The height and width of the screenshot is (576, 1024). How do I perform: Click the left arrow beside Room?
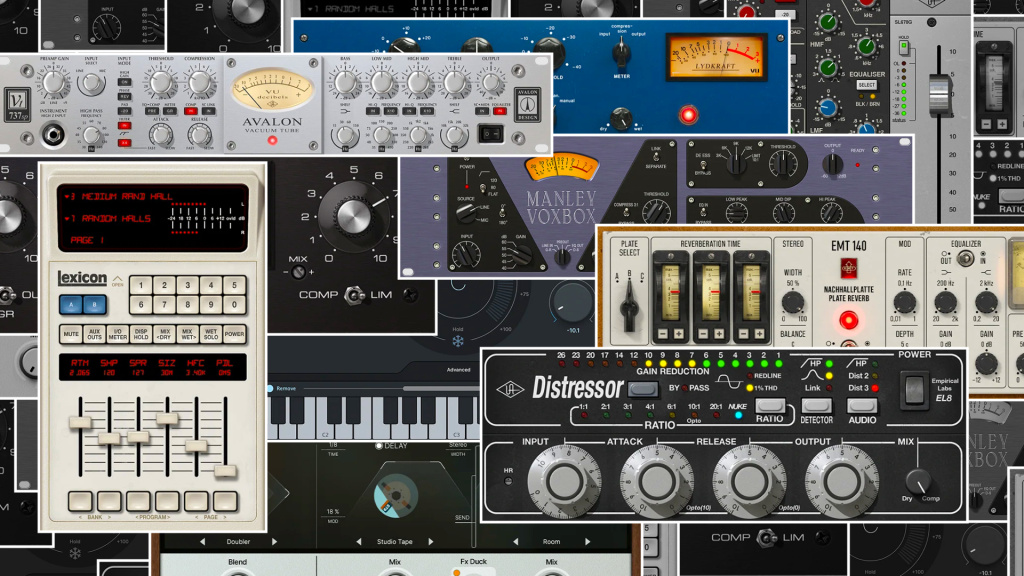point(515,541)
